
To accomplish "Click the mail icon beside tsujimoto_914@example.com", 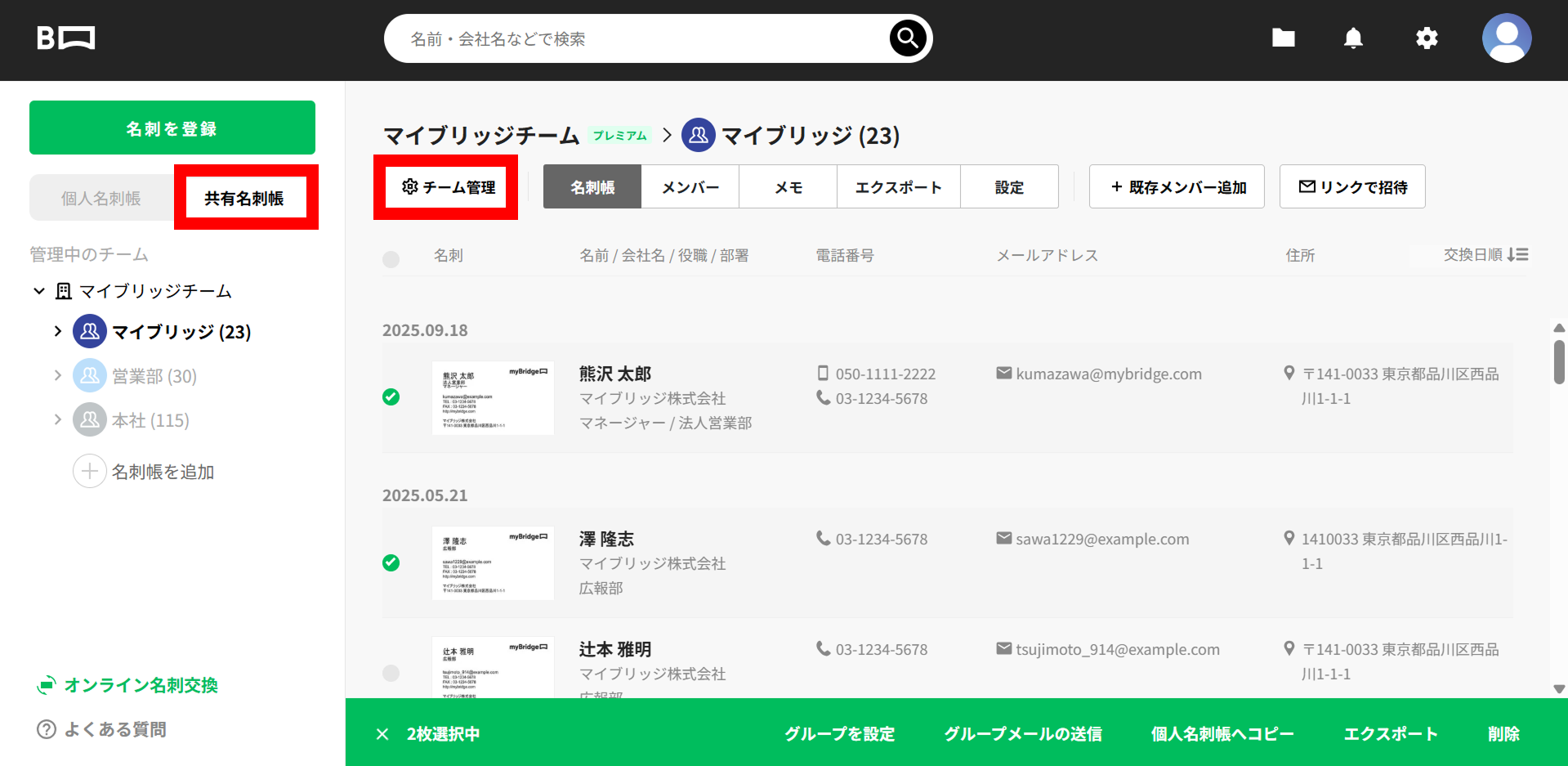I will [x=1004, y=648].
